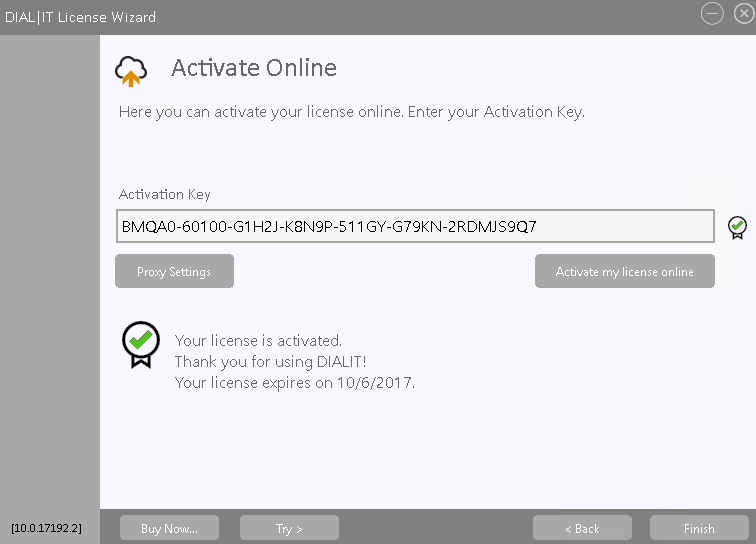The image size is (756, 544).
Task: Click the version number [10.0.17192.2]
Action: [x=46, y=528]
